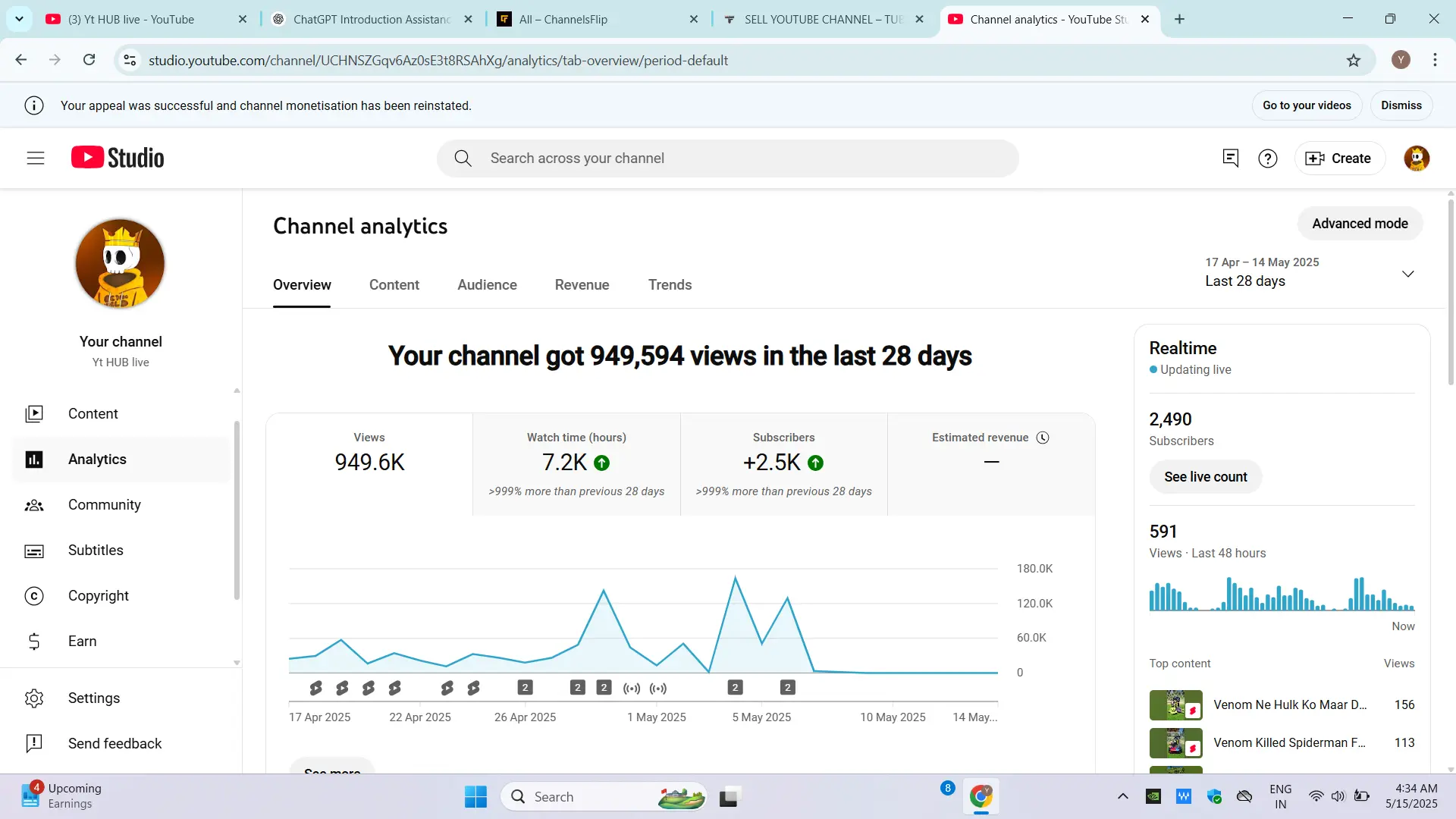
Task: Dismiss the monetisation banner
Action: point(1401,105)
